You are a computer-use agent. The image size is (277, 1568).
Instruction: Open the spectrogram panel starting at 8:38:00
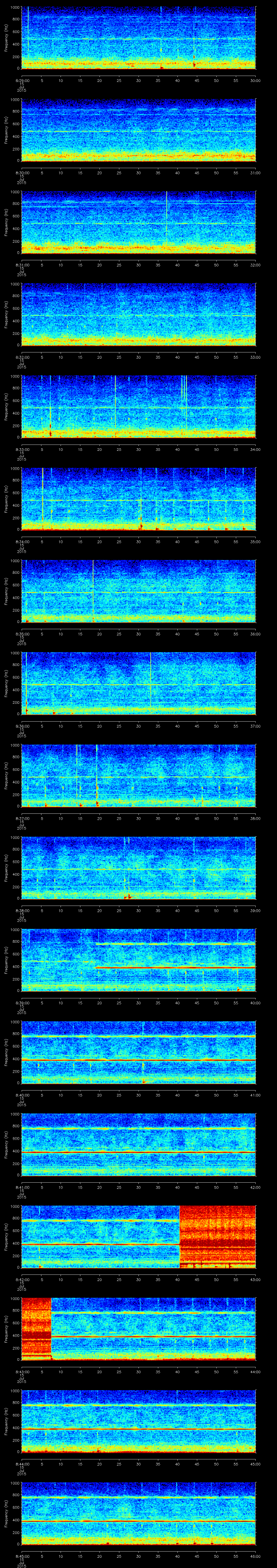tap(138, 868)
